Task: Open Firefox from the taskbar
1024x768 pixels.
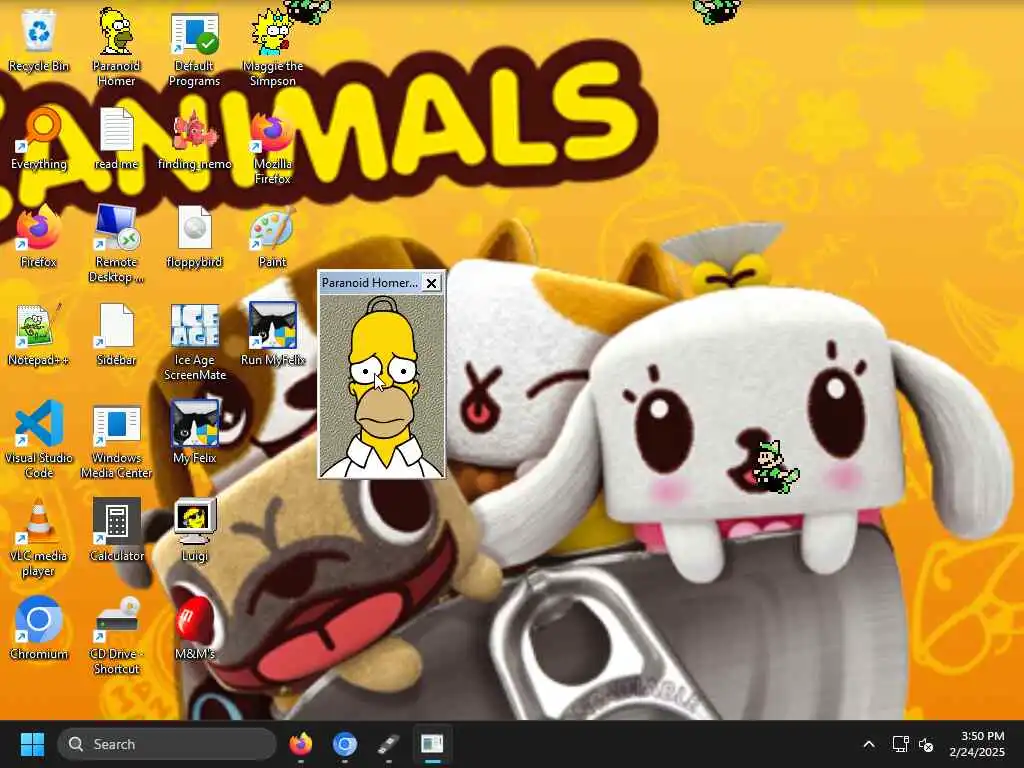Action: pyautogui.click(x=300, y=744)
